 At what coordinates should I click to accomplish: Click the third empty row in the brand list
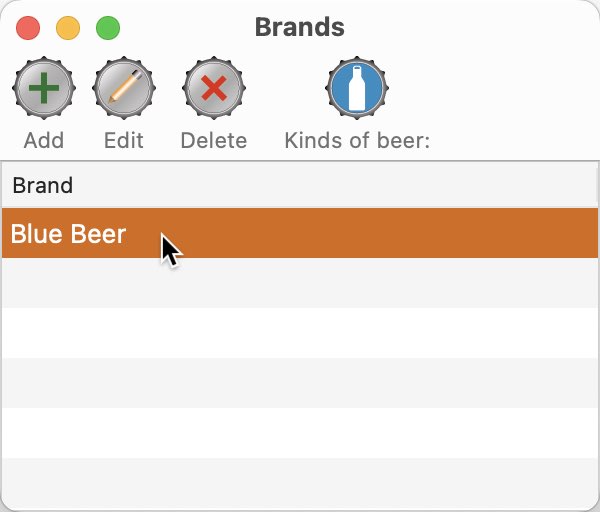click(300, 383)
